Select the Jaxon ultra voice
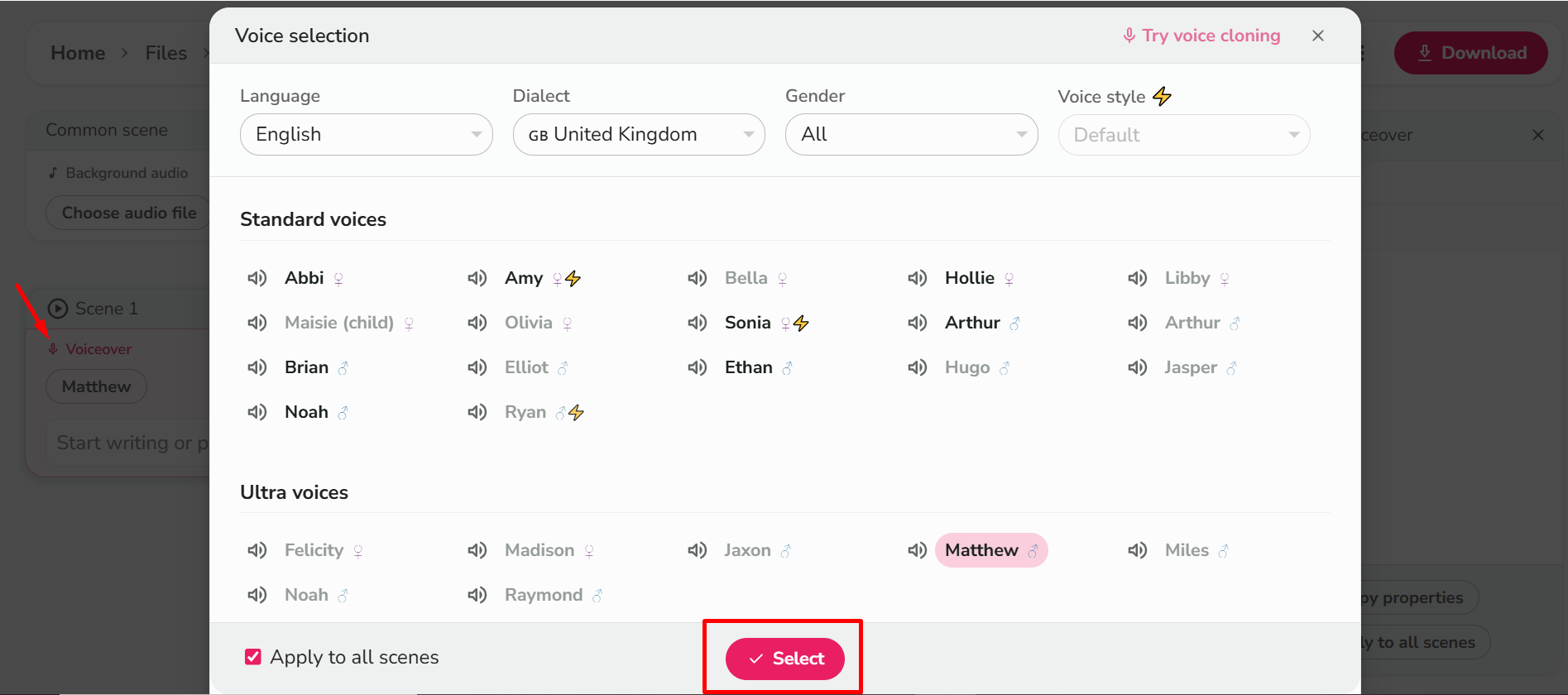 click(x=747, y=550)
